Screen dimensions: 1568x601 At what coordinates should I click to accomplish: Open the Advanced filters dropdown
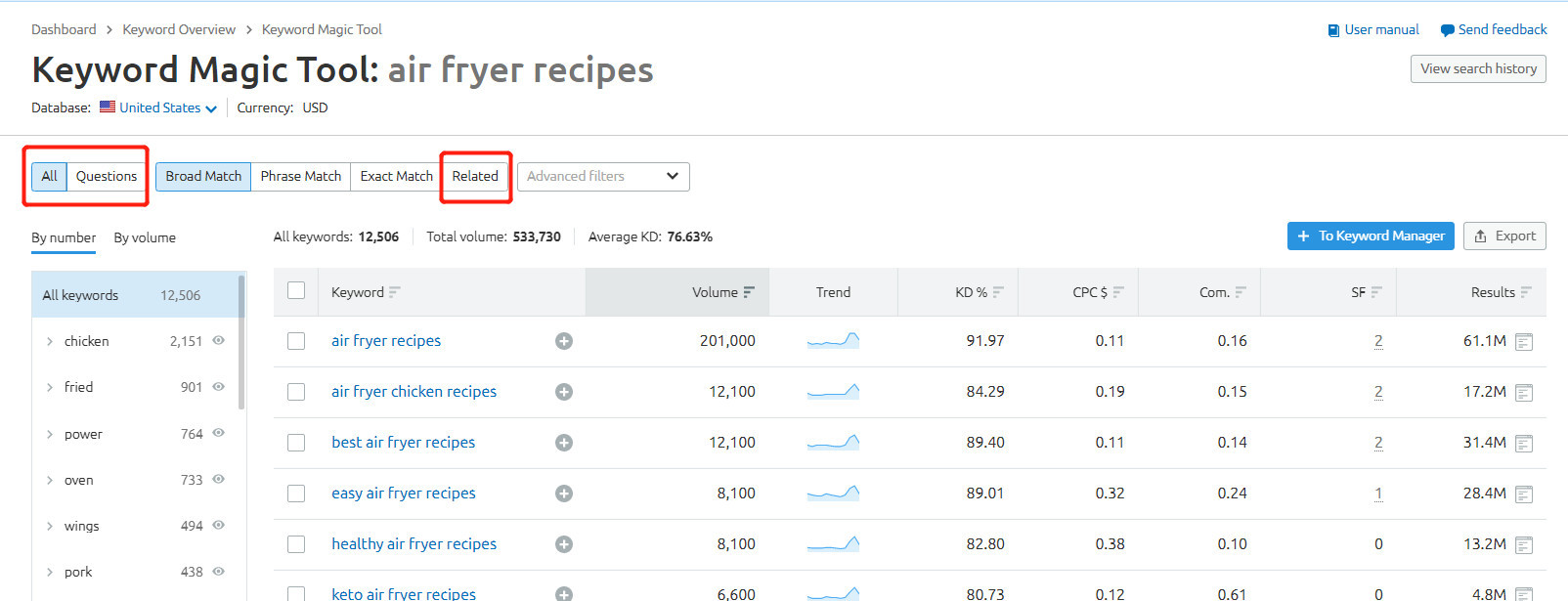coord(603,177)
